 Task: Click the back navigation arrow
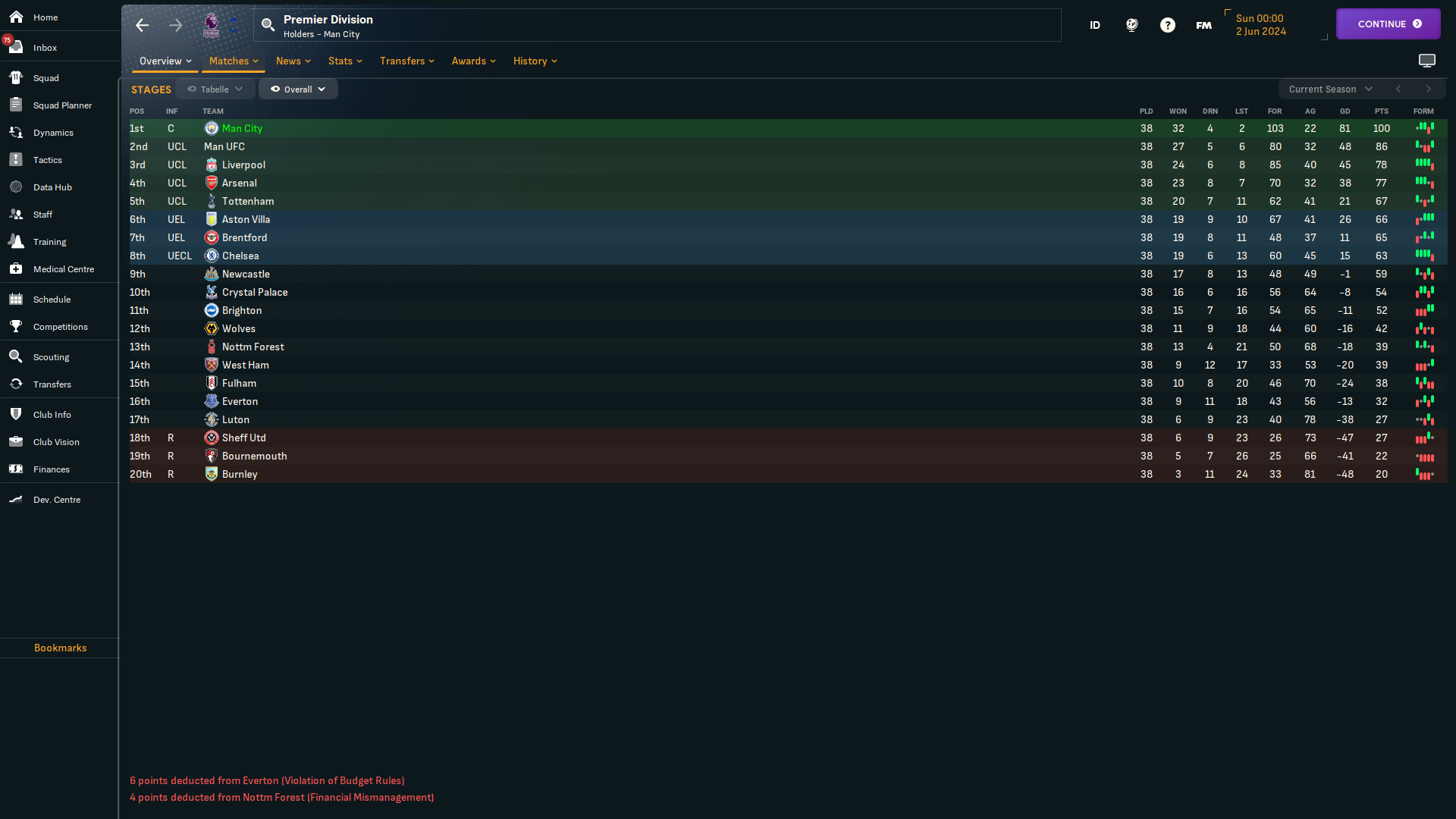pos(143,25)
